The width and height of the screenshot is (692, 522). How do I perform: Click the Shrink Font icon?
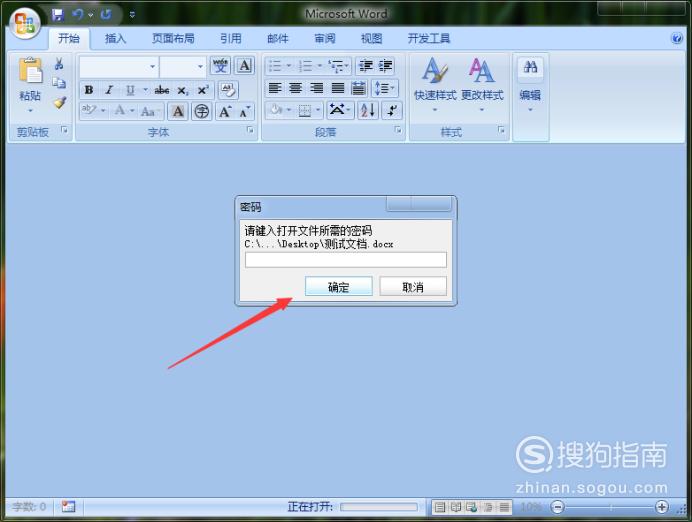coord(244,111)
